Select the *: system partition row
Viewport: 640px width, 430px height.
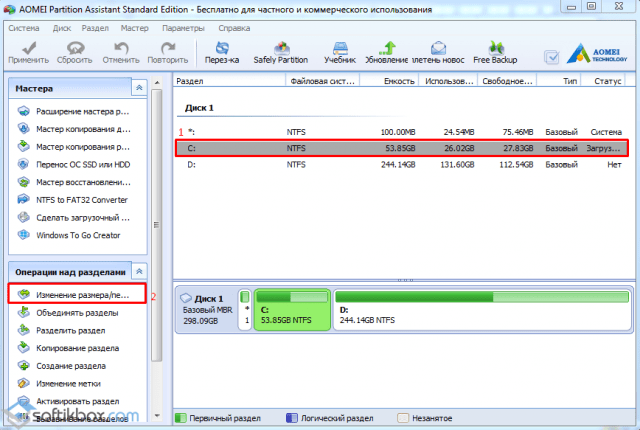[402, 132]
